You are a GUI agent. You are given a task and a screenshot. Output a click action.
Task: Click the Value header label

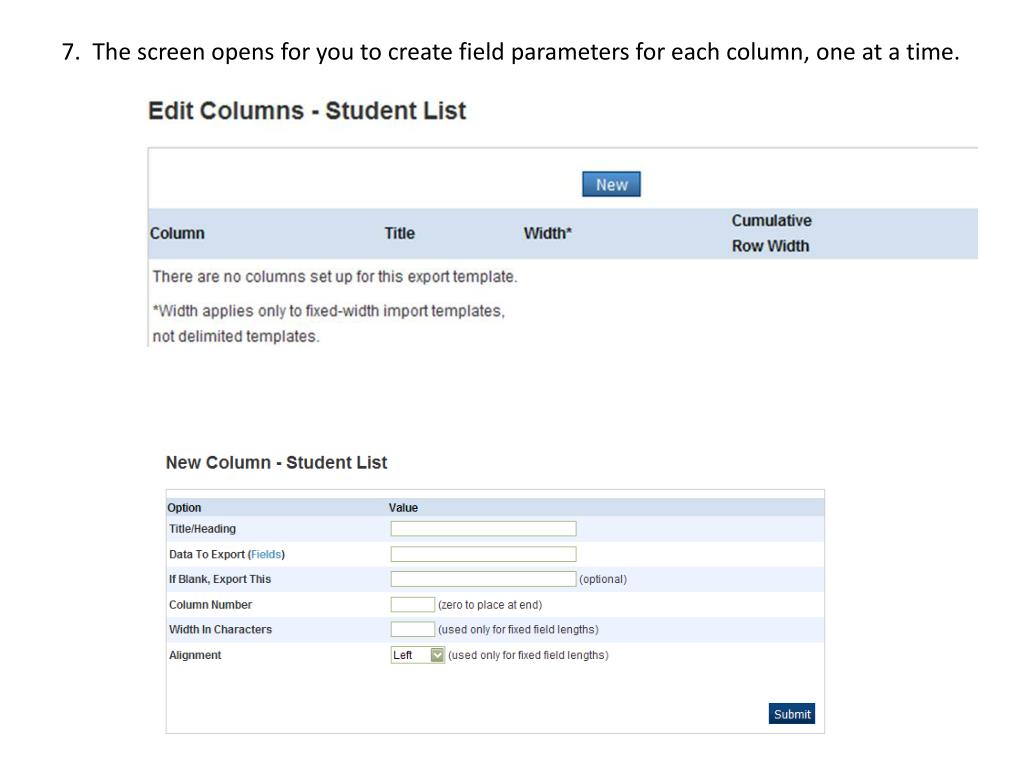pos(403,507)
